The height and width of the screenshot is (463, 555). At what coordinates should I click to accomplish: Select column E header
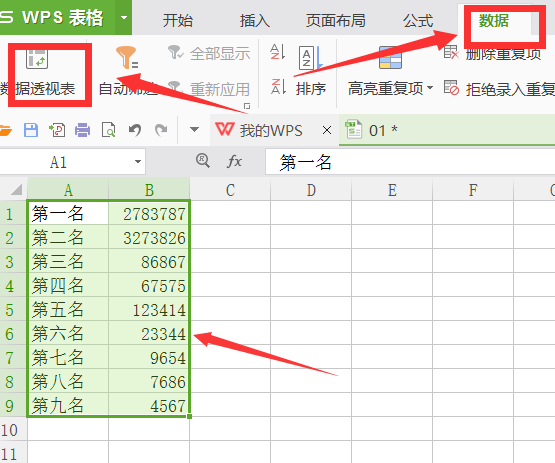[392, 190]
